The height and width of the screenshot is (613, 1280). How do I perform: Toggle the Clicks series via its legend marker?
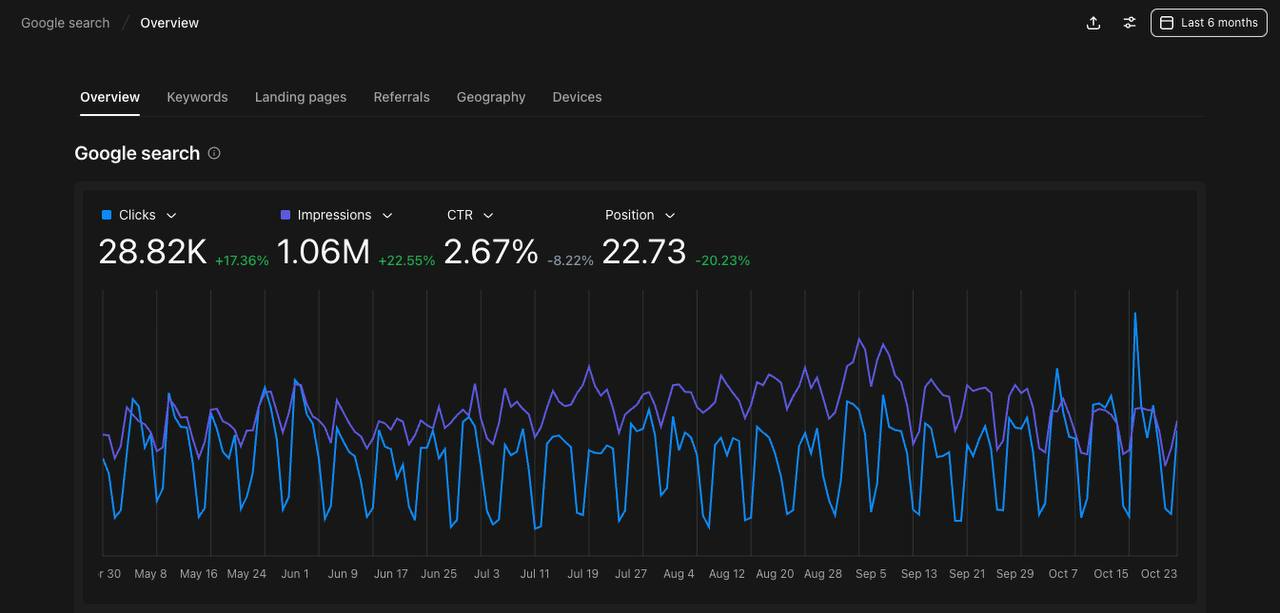click(105, 214)
